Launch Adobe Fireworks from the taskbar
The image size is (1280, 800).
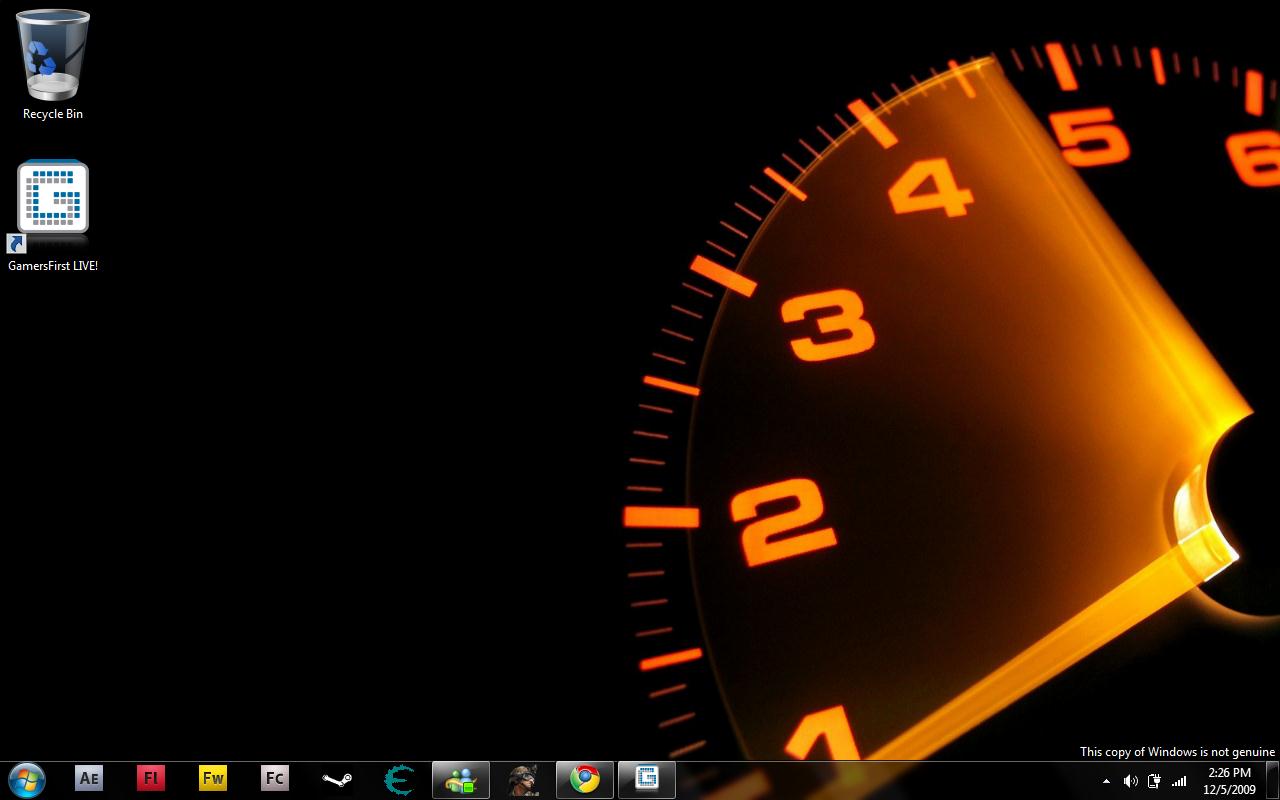point(213,779)
